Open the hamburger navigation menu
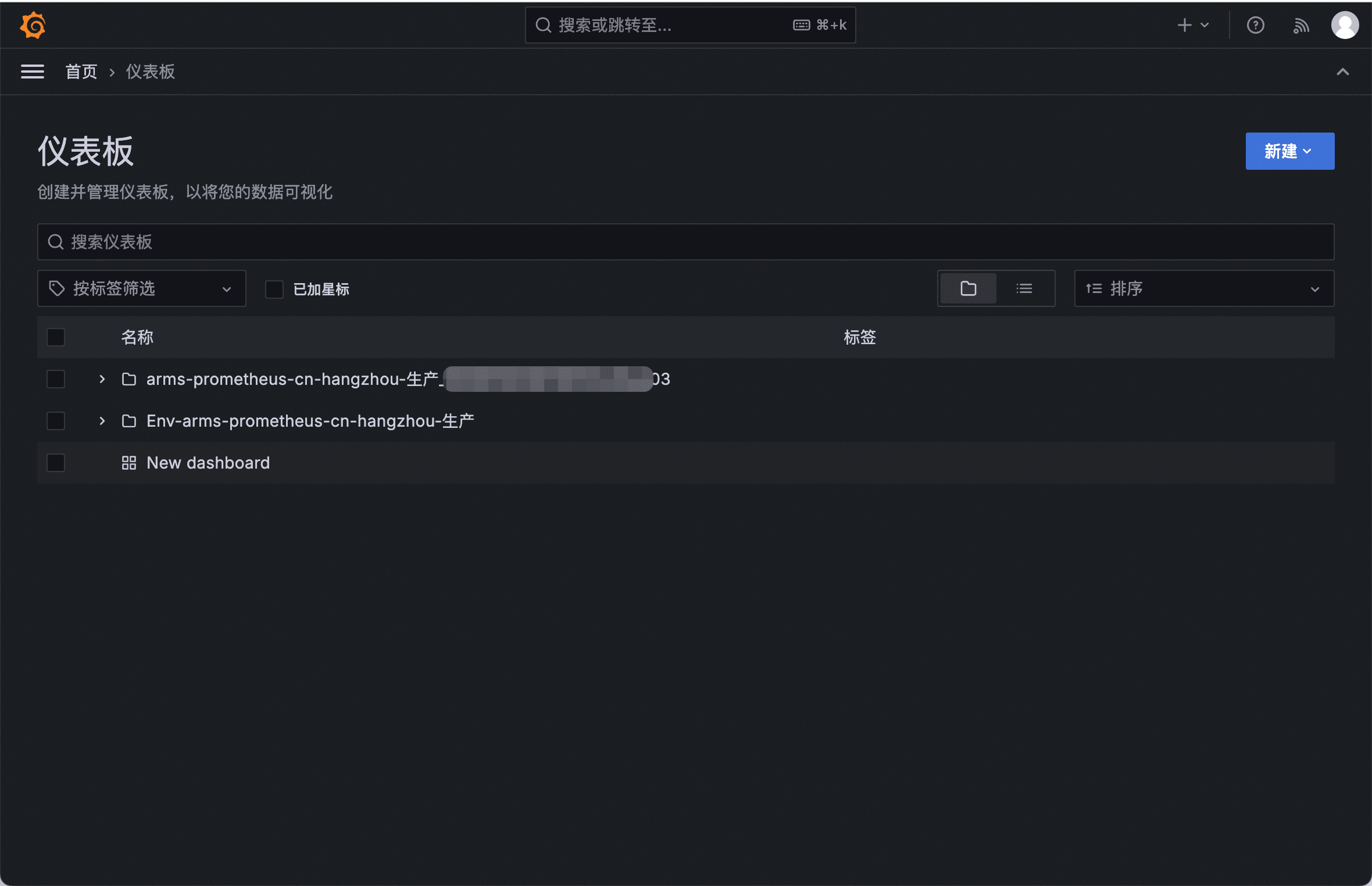The image size is (1372, 886). pyautogui.click(x=33, y=72)
